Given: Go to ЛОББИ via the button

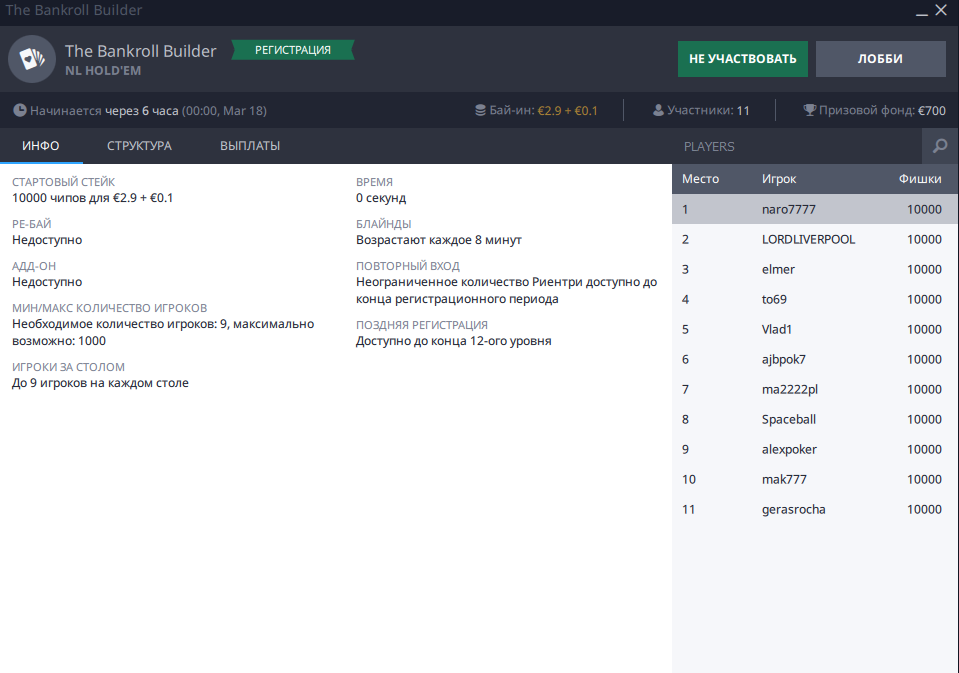Looking at the screenshot, I should click(x=880, y=59).
